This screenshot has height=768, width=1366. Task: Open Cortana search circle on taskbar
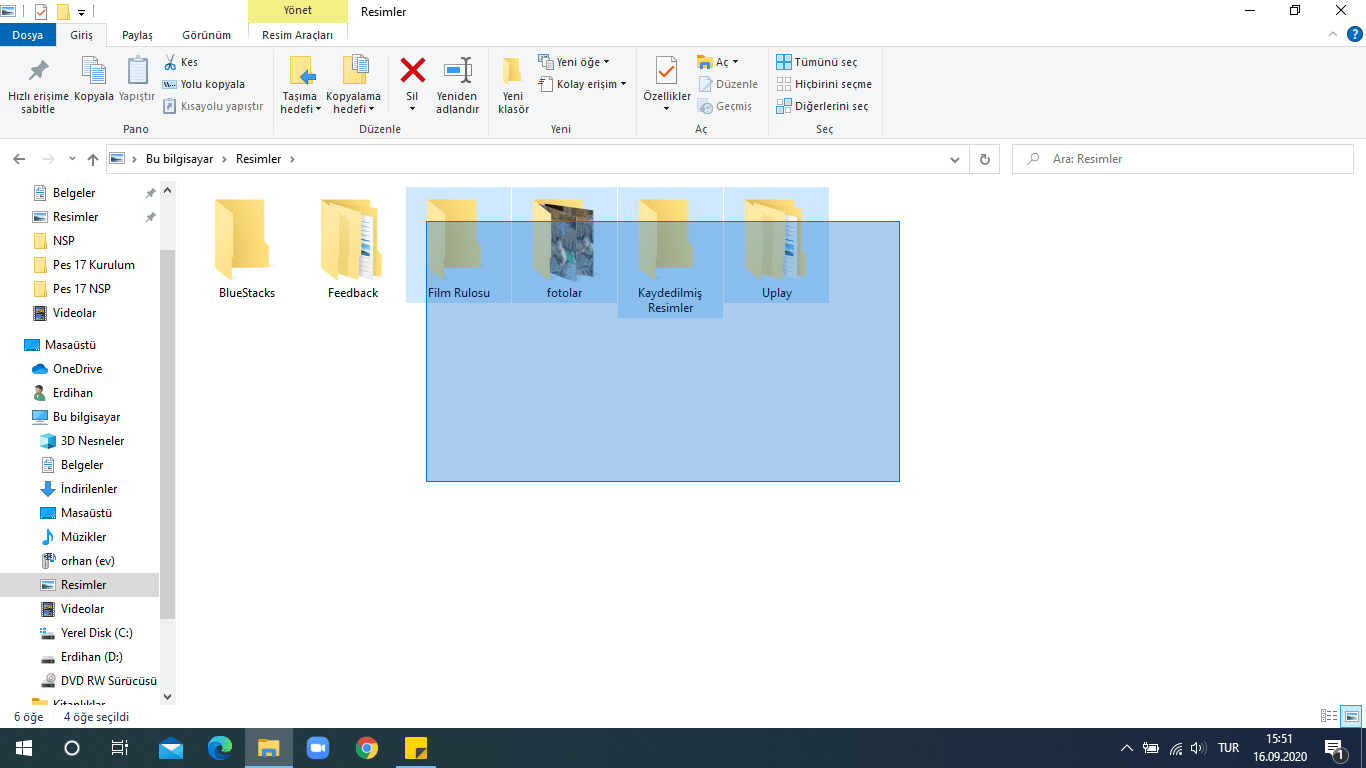(x=72, y=748)
